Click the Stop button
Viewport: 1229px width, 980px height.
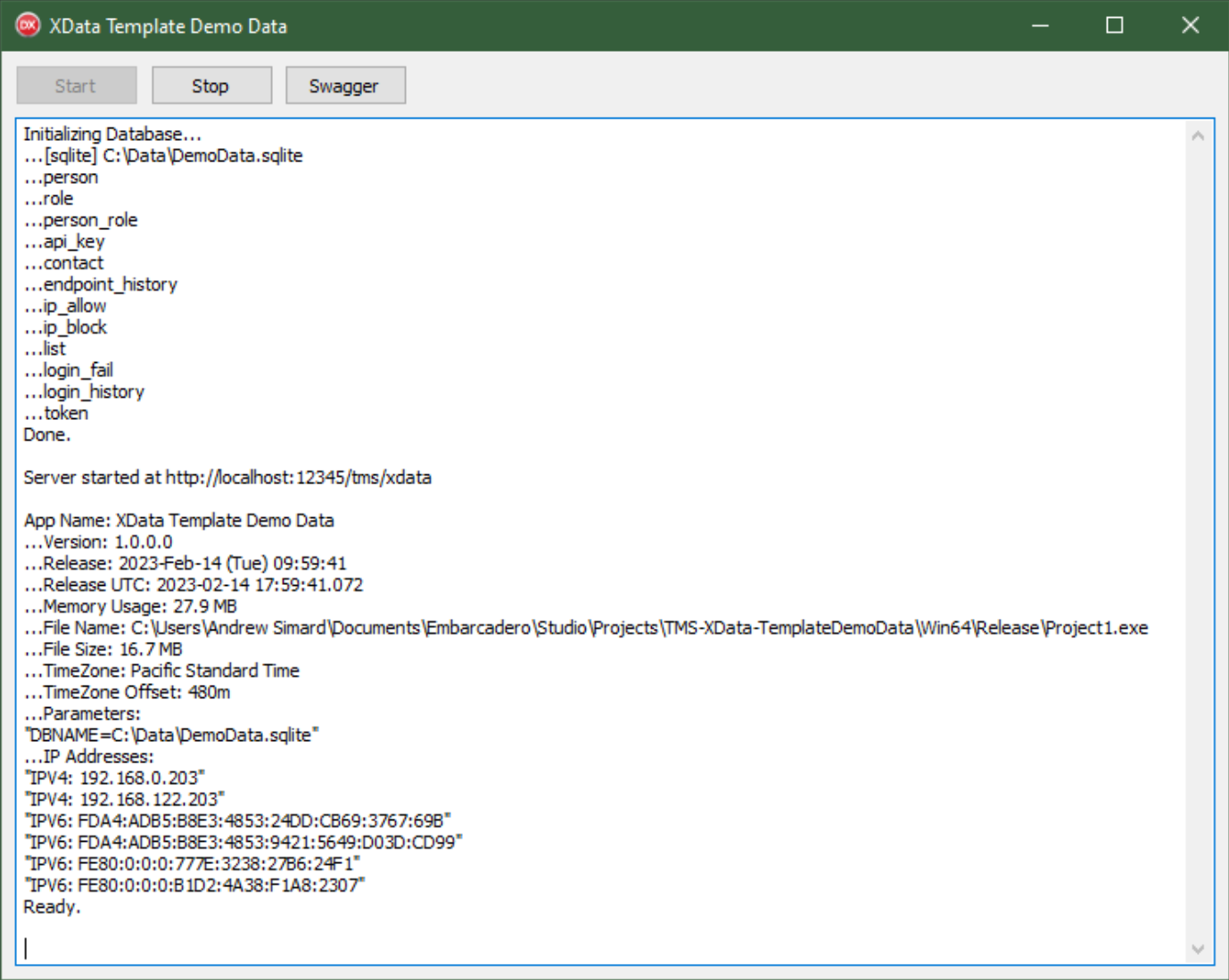coord(211,86)
